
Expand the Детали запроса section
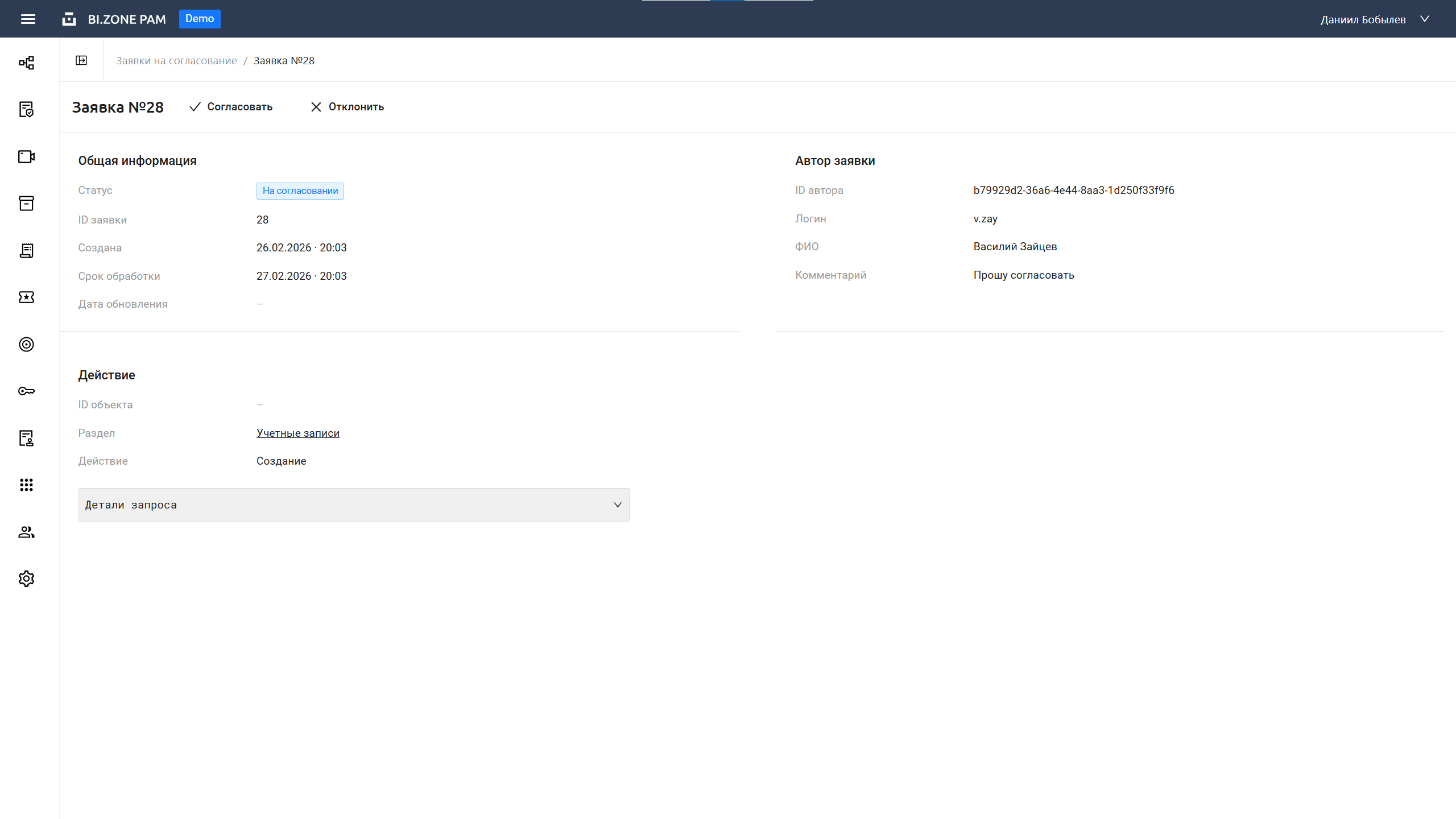click(353, 504)
